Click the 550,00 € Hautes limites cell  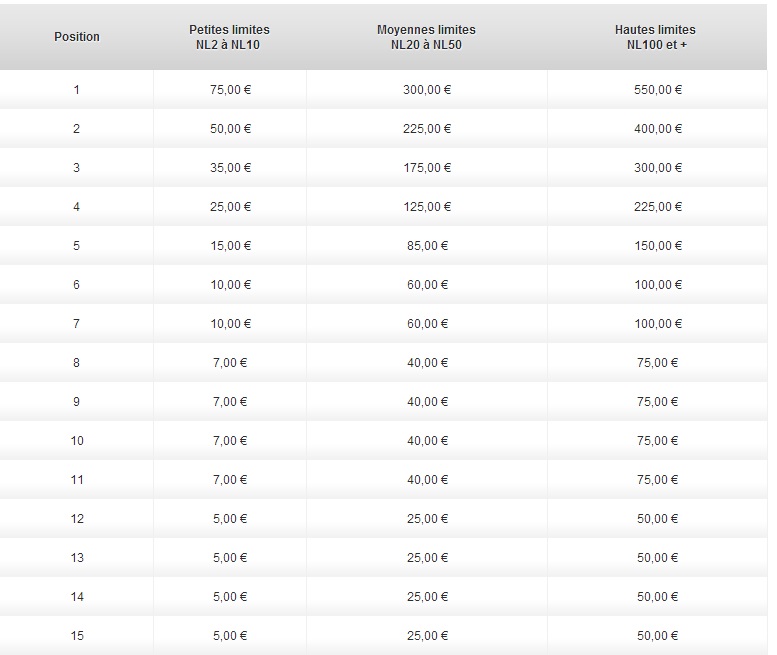coord(658,90)
